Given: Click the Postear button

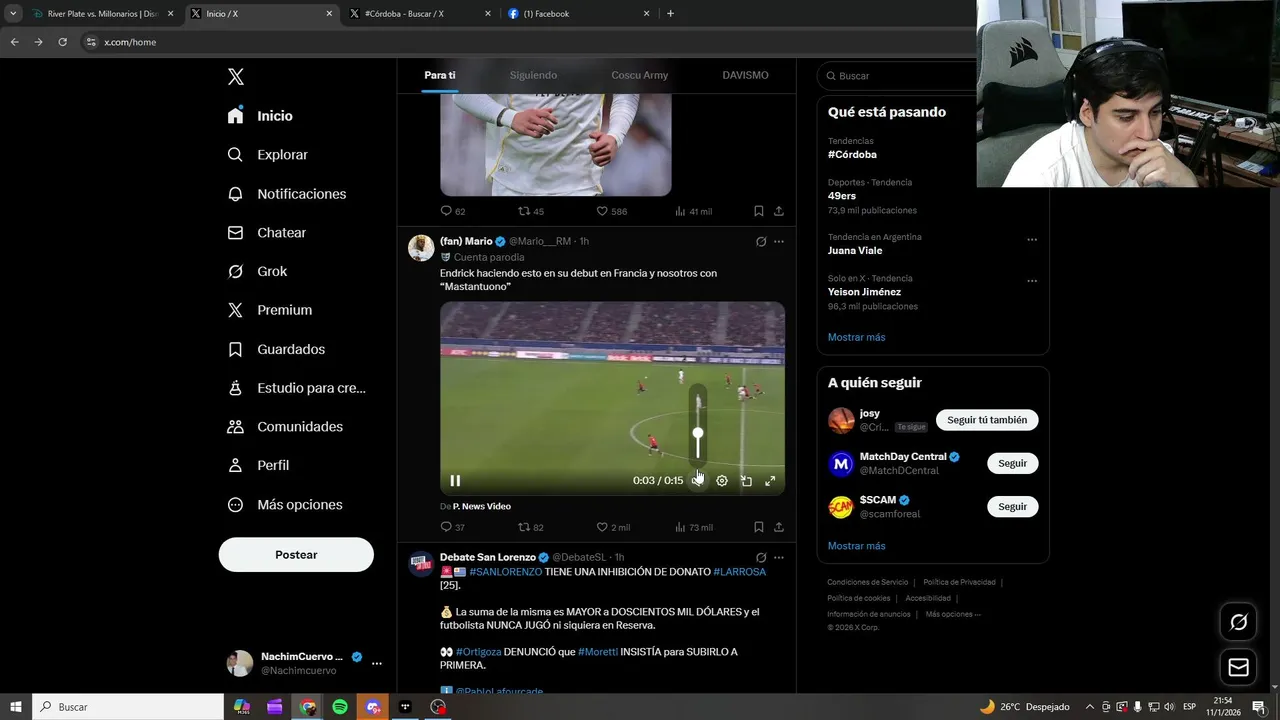Looking at the screenshot, I should pos(296,555).
